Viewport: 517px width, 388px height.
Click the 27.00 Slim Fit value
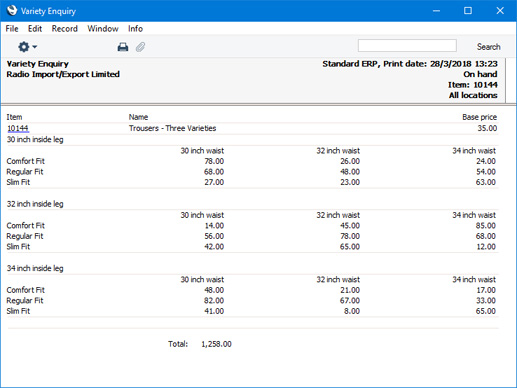pyautogui.click(x=214, y=182)
